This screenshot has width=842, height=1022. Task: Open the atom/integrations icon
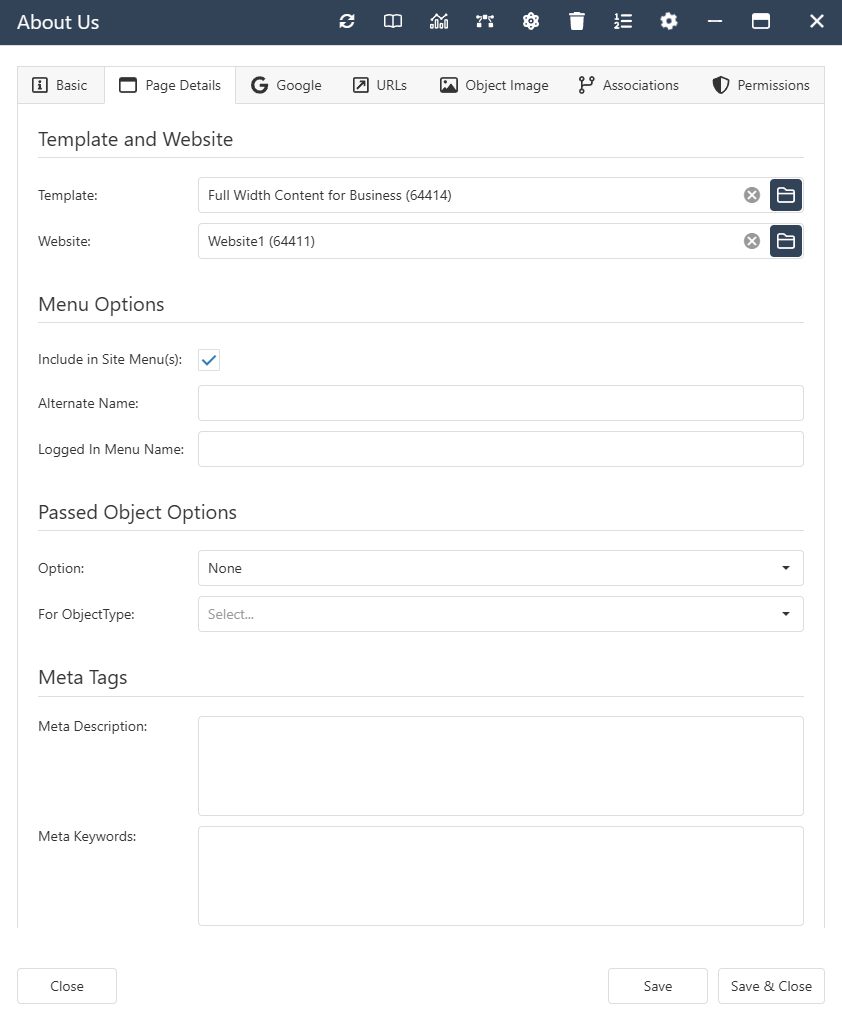[530, 21]
